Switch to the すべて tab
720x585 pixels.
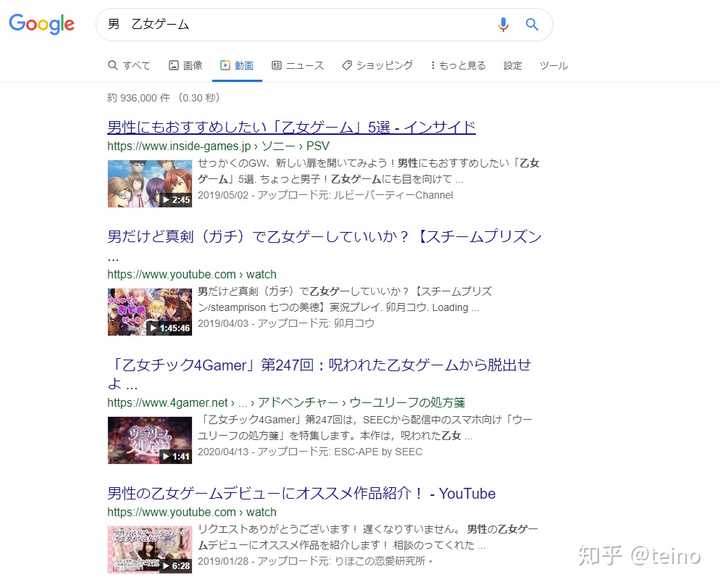point(129,65)
